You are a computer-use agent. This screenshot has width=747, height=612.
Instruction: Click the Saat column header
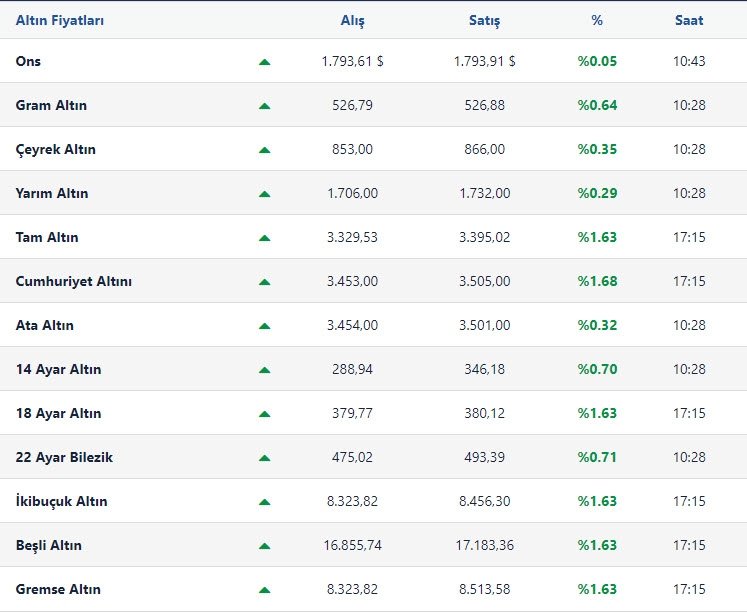689,20
